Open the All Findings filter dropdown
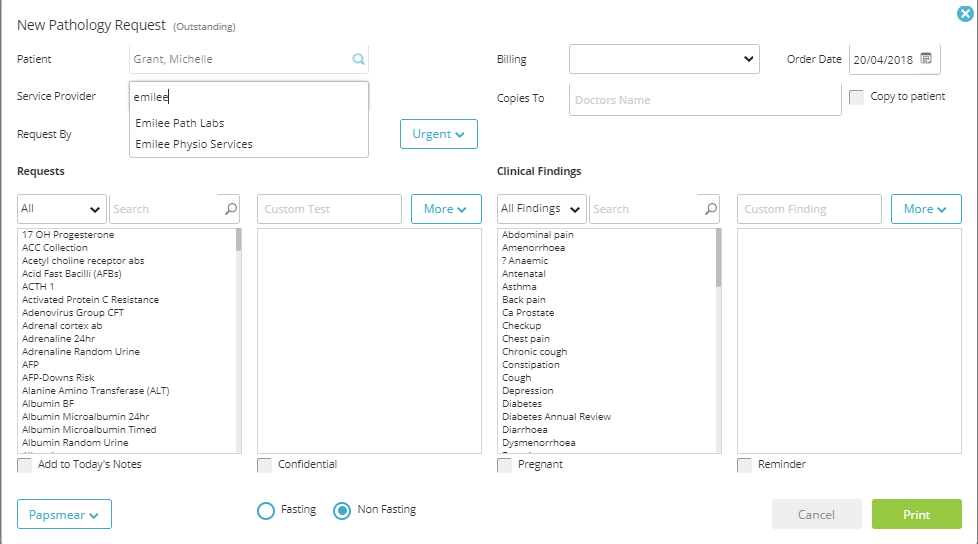This screenshot has height=544, width=978. pos(541,209)
